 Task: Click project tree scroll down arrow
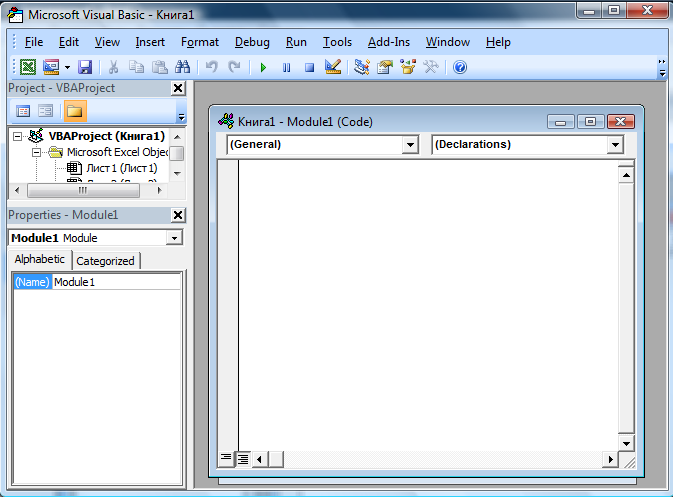pos(177,174)
